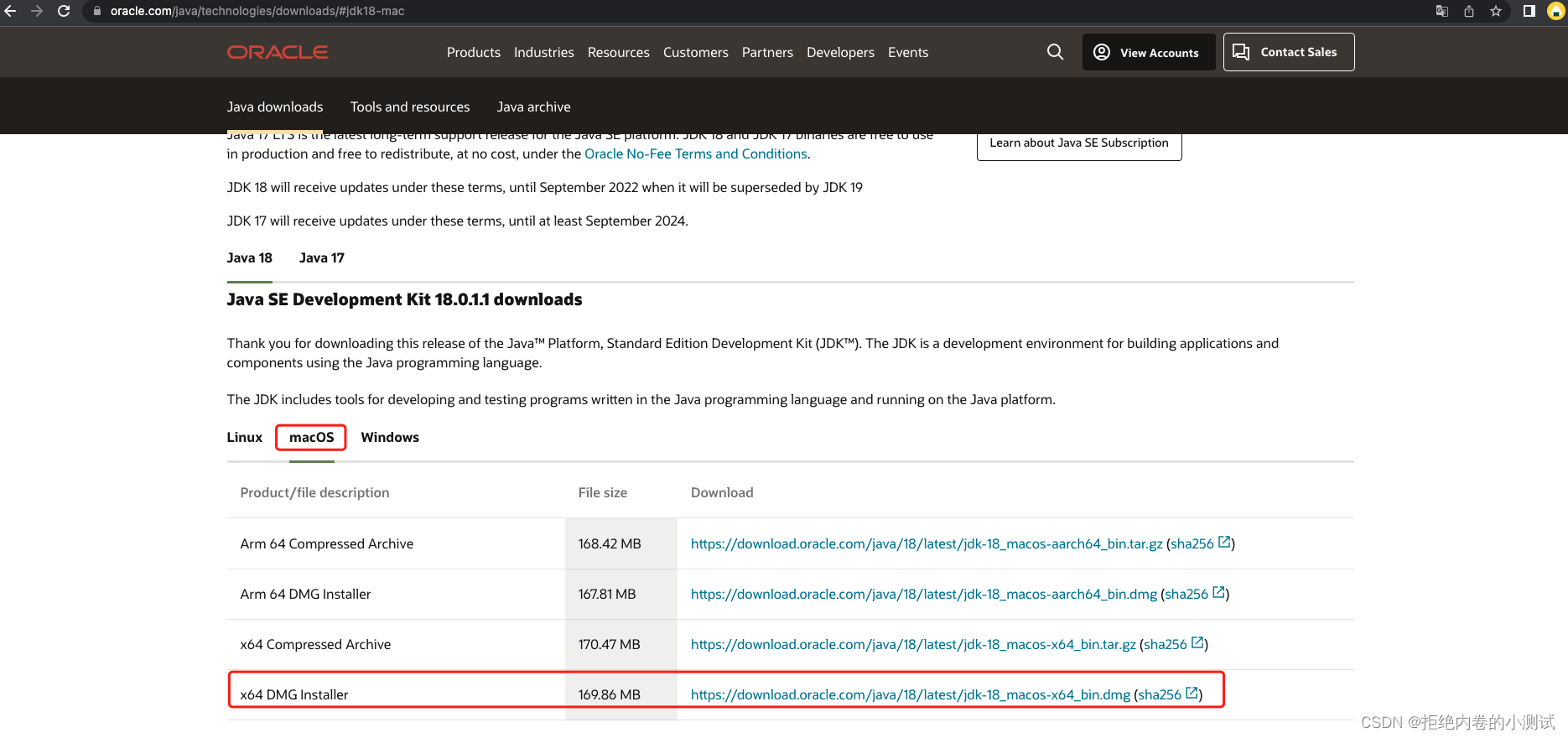Screen dimensions: 1568x738
Task: Click Learn about Java SE Subscription
Action: (1079, 143)
